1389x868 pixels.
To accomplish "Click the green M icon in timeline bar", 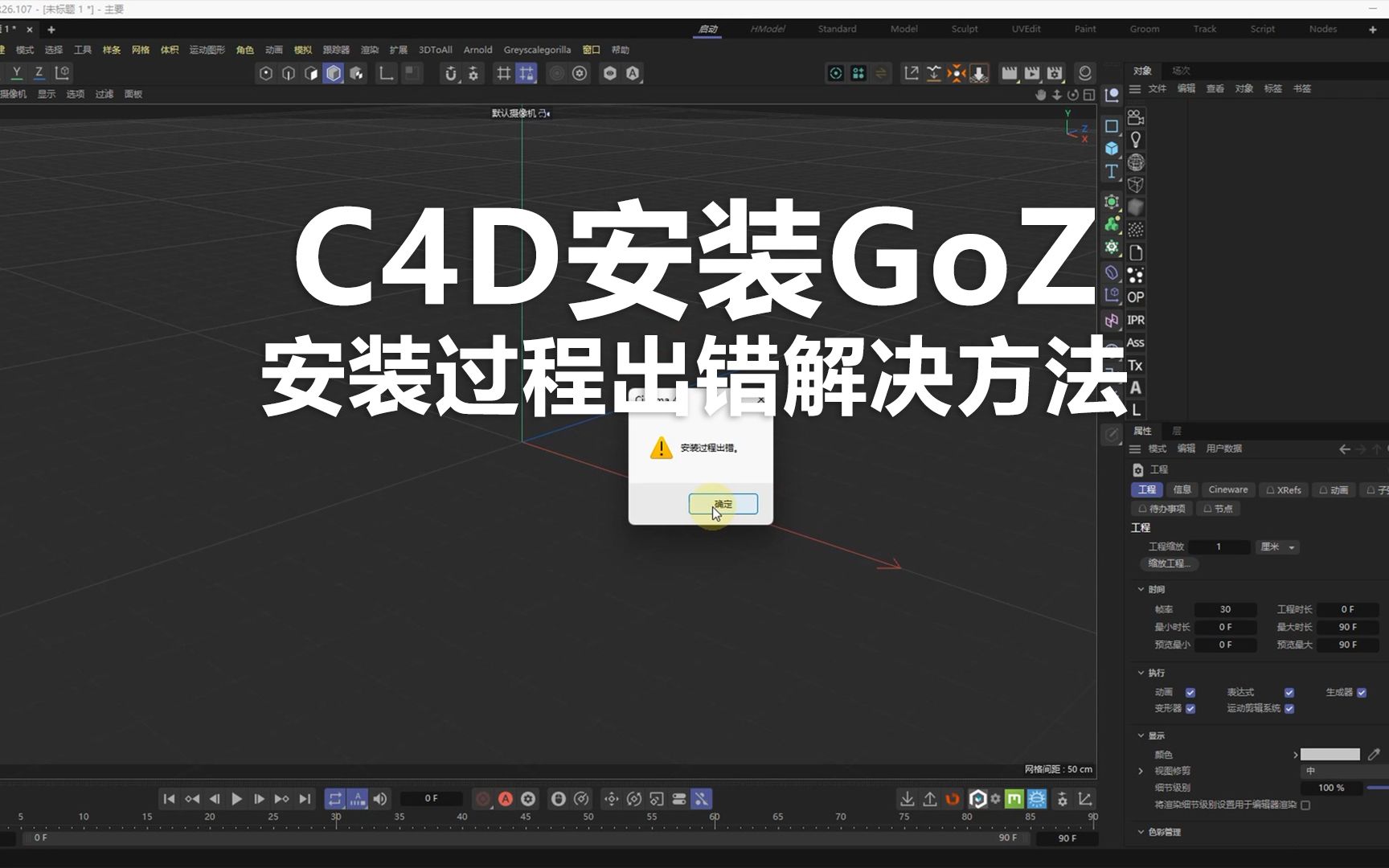I will pyautogui.click(x=1014, y=799).
